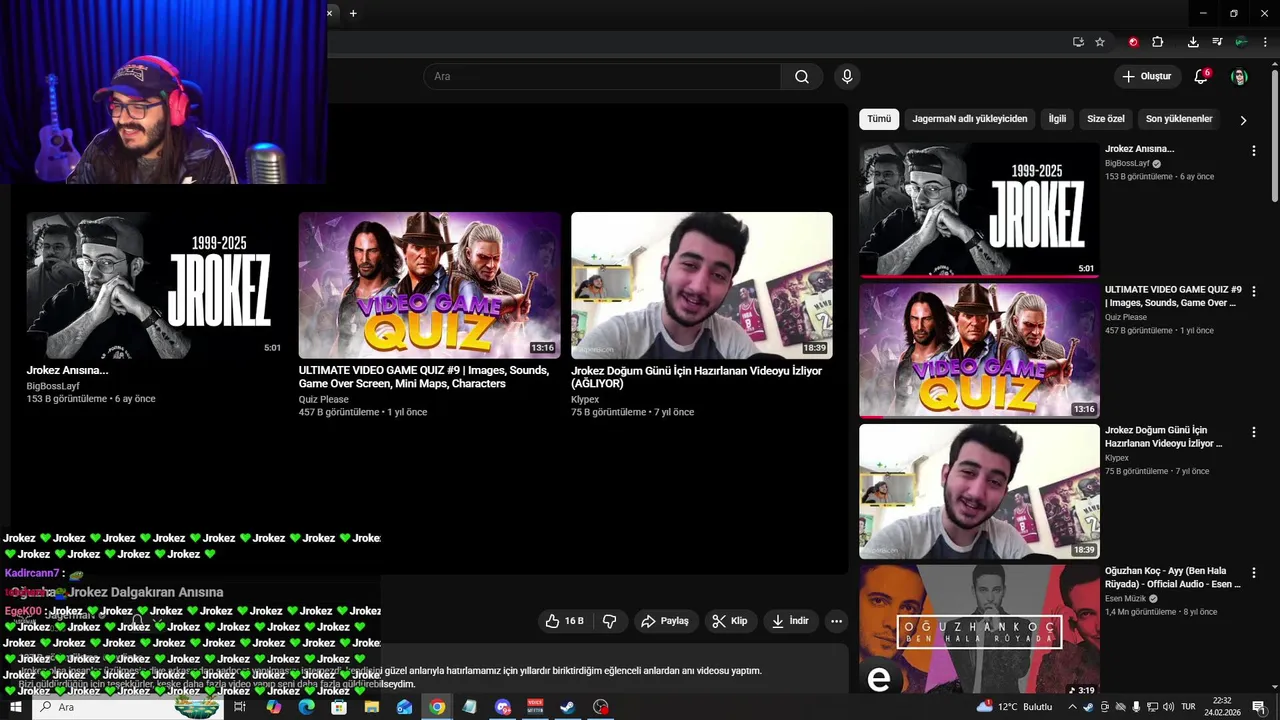
Task: Create a clip with Klip button
Action: click(730, 621)
